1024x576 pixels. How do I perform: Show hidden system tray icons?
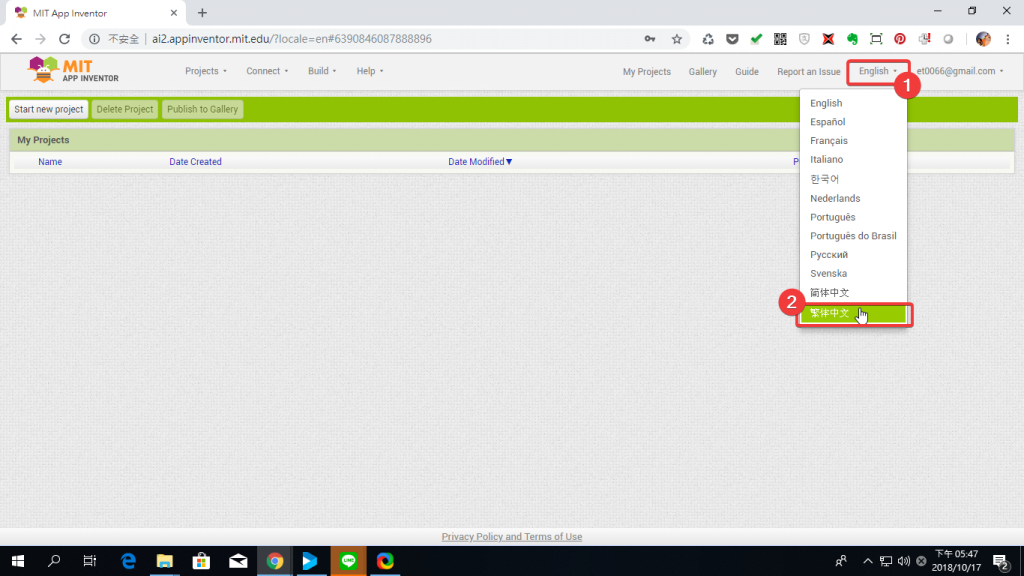pyautogui.click(x=867, y=561)
